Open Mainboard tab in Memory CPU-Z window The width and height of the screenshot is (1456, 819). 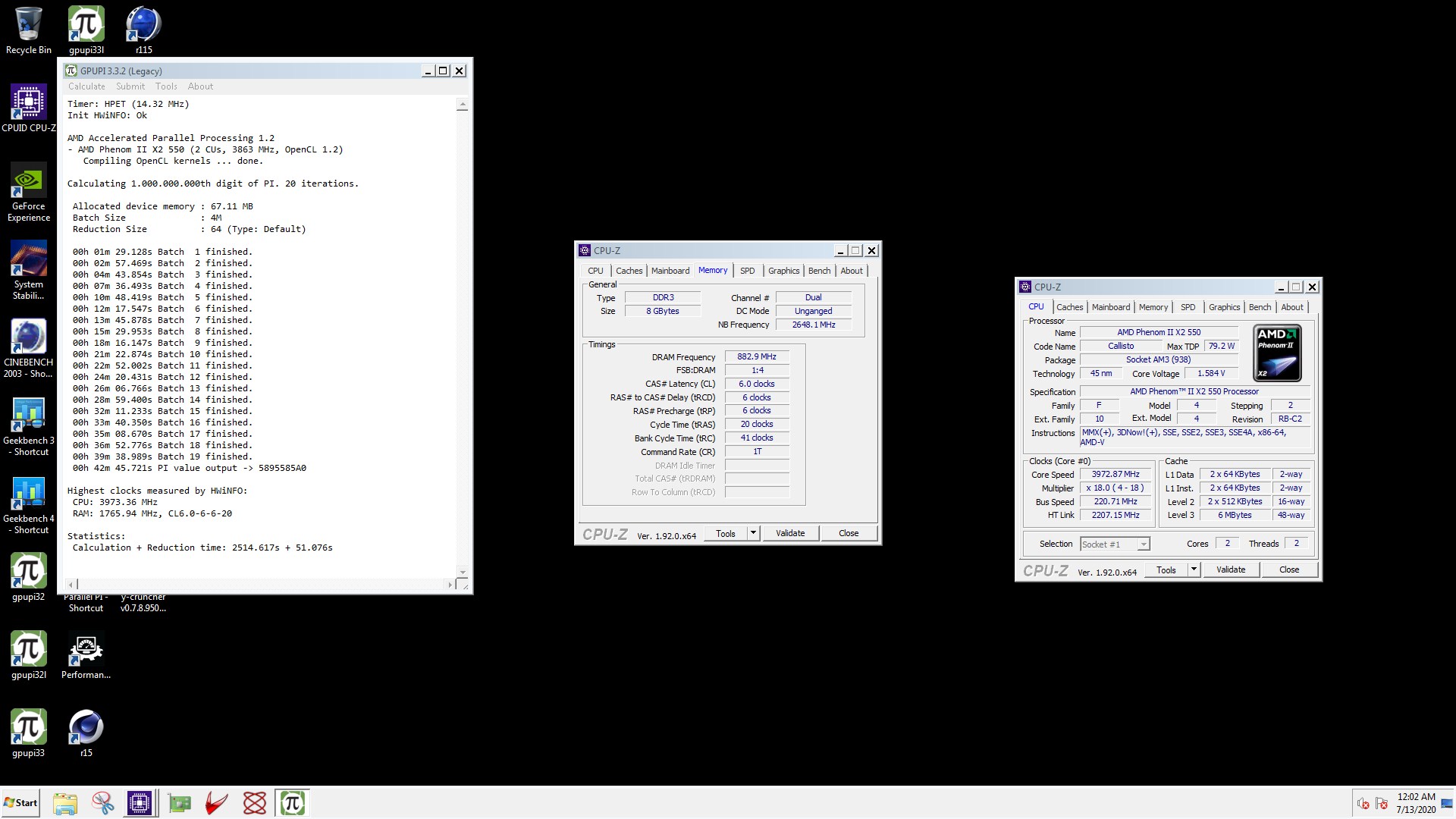(x=670, y=271)
